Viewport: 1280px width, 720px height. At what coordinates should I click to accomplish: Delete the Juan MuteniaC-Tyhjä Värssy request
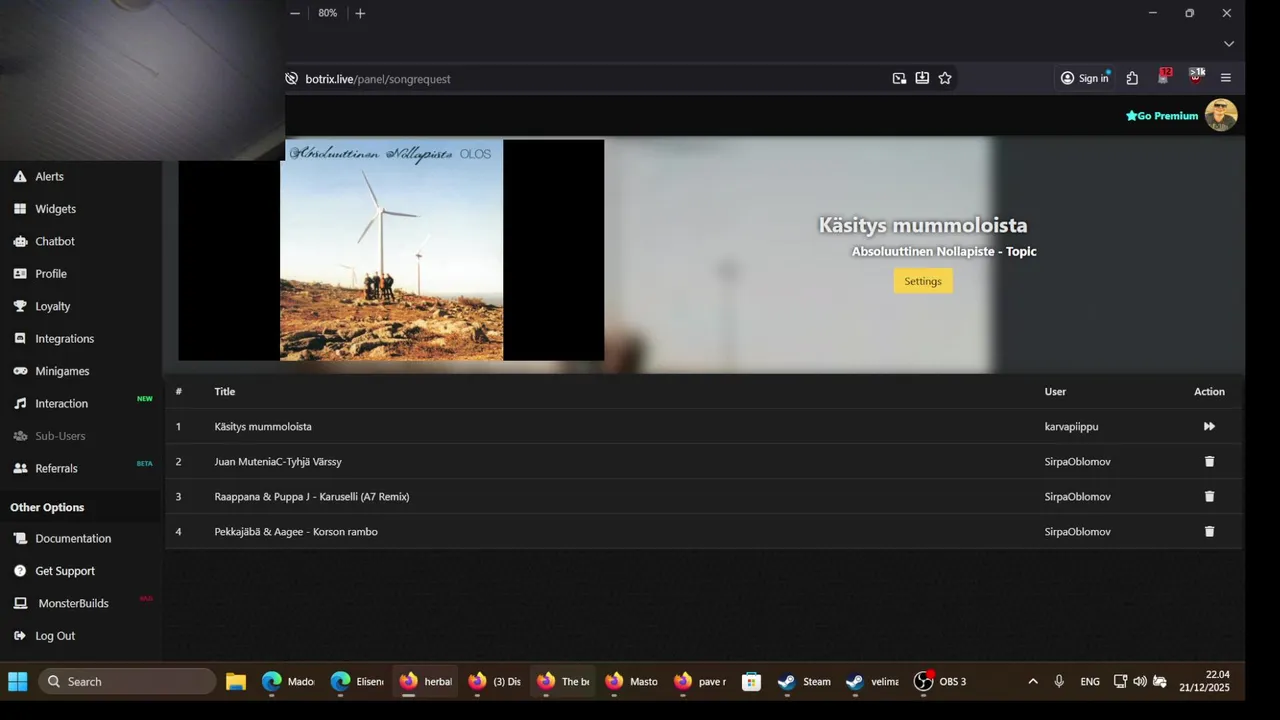point(1209,461)
